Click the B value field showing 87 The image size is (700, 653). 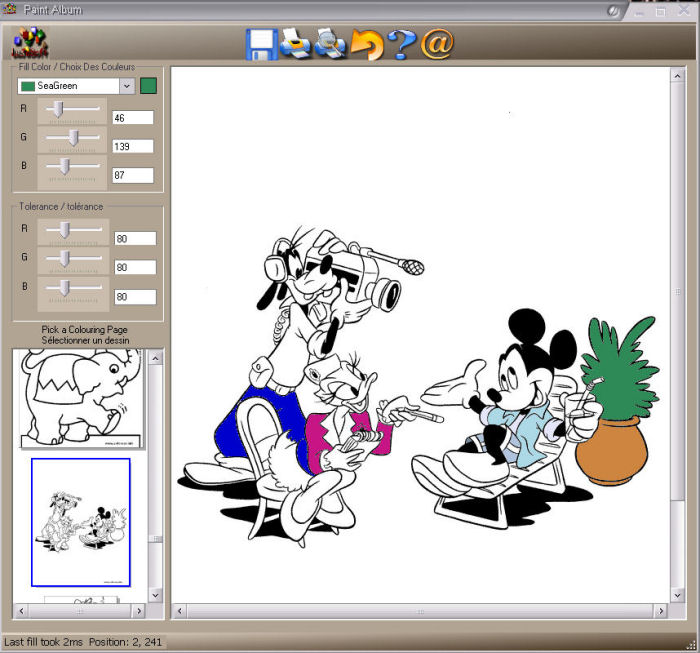133,175
